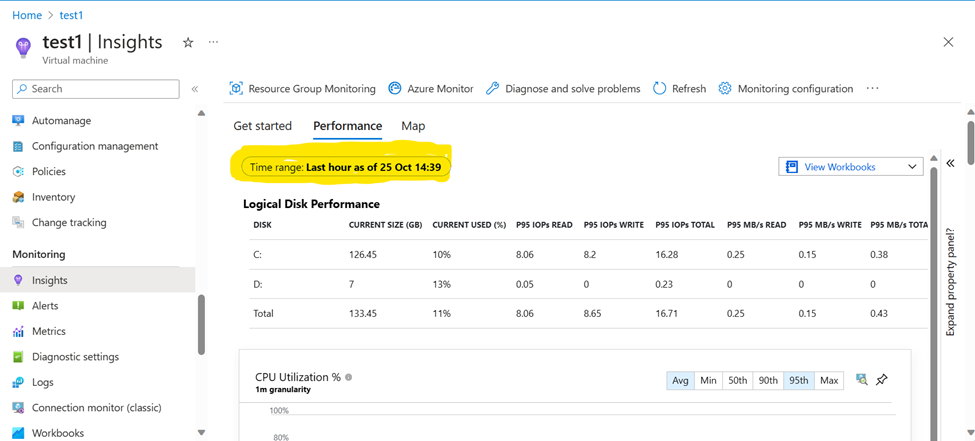The height and width of the screenshot is (441, 975).
Task: Open Azure Monitor from the toolbar
Action: [431, 89]
